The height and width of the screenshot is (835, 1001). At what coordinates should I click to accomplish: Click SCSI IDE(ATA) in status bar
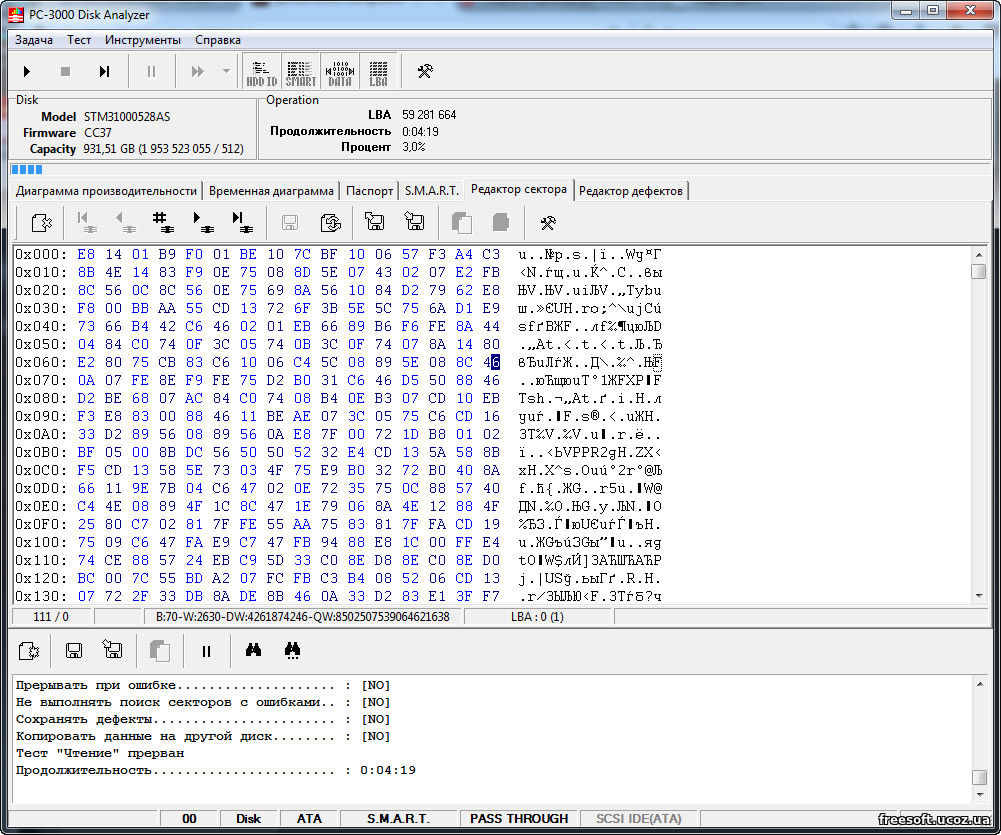pyautogui.click(x=638, y=819)
